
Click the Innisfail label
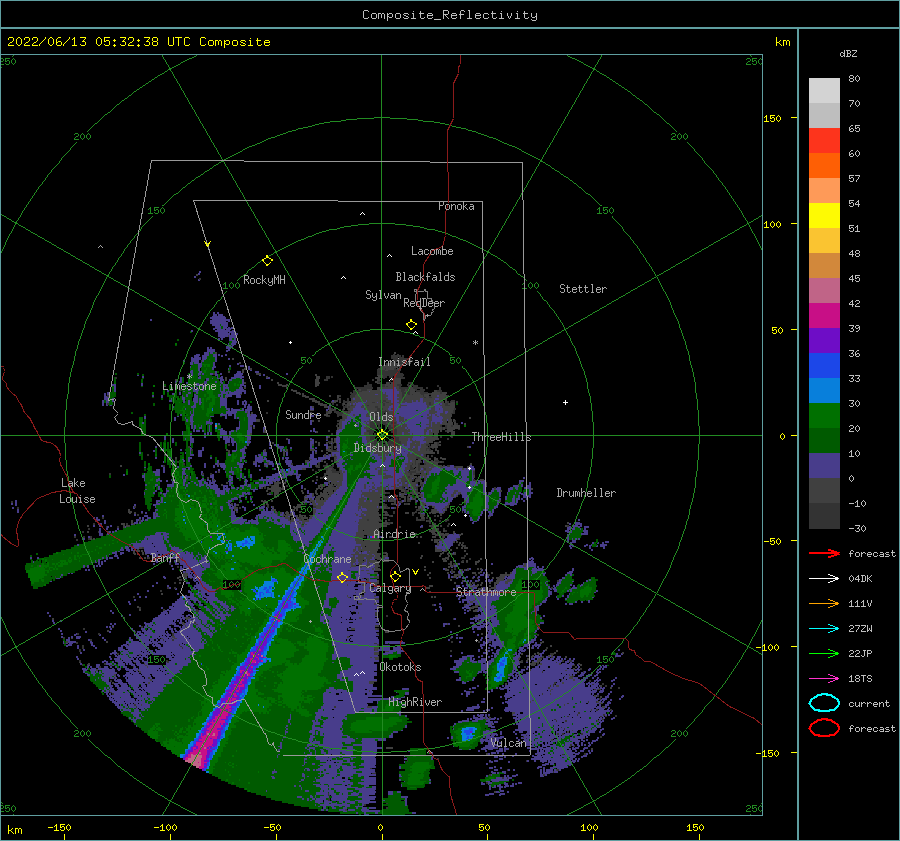pos(404,362)
